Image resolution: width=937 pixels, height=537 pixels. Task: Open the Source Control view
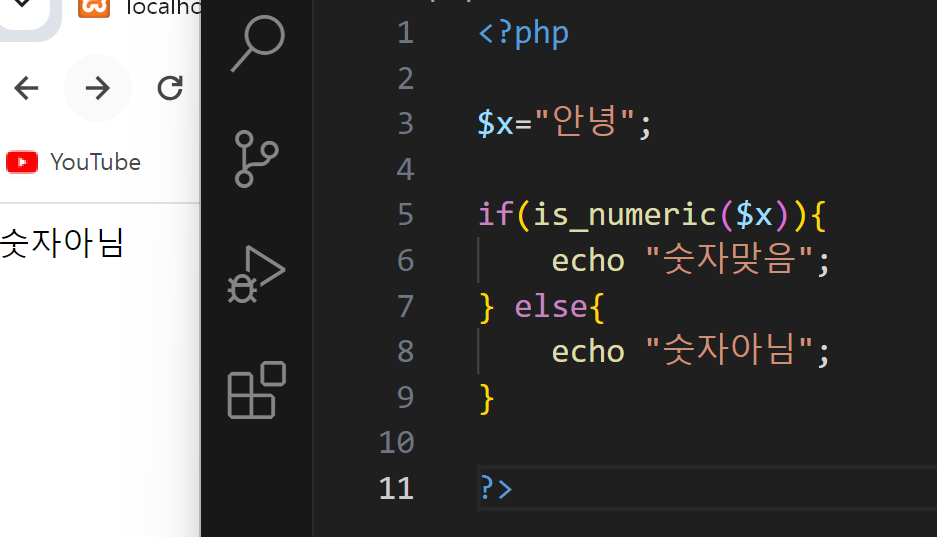pos(256,159)
